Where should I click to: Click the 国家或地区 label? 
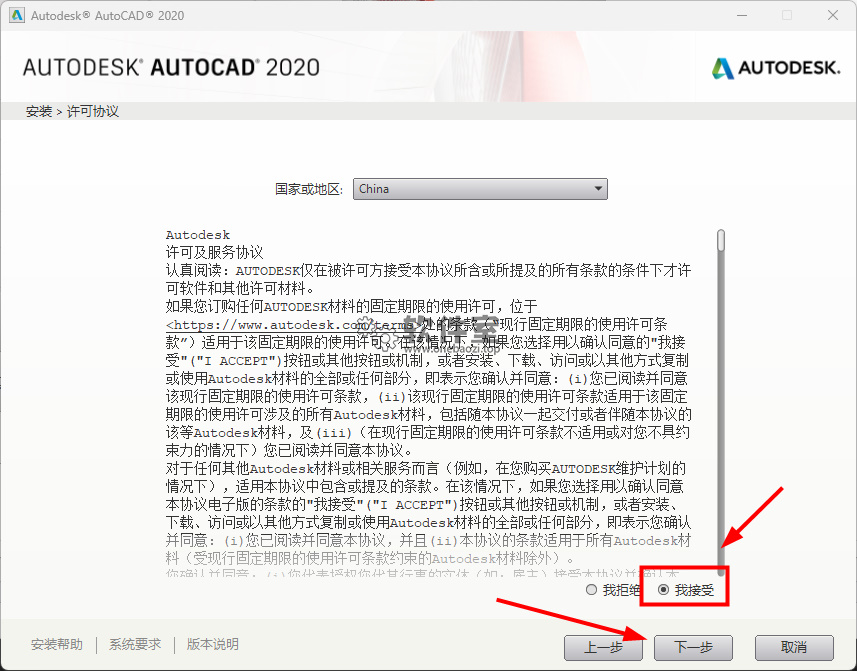coord(309,189)
